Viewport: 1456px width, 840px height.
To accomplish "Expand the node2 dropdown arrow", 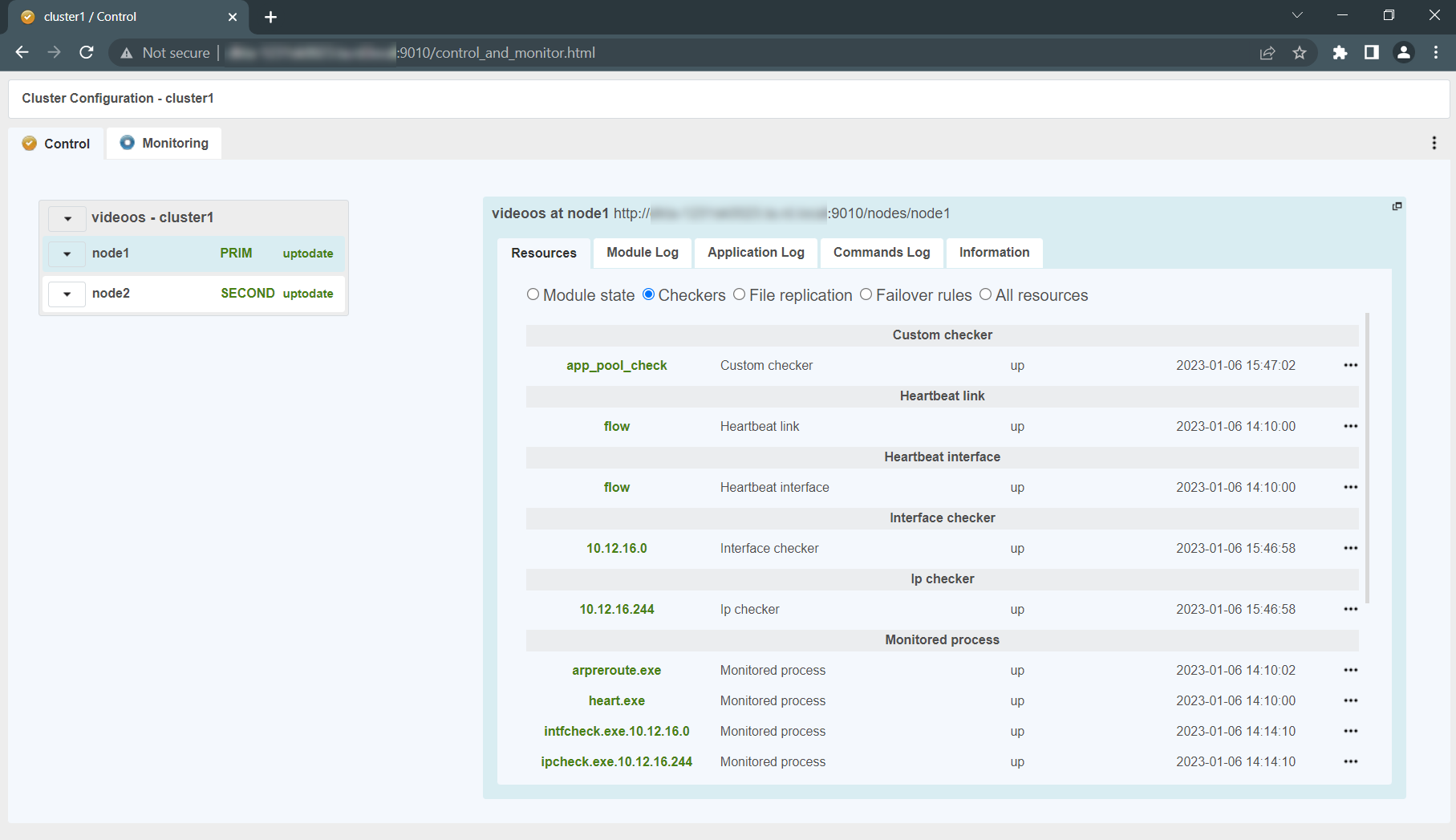I will click(67, 294).
